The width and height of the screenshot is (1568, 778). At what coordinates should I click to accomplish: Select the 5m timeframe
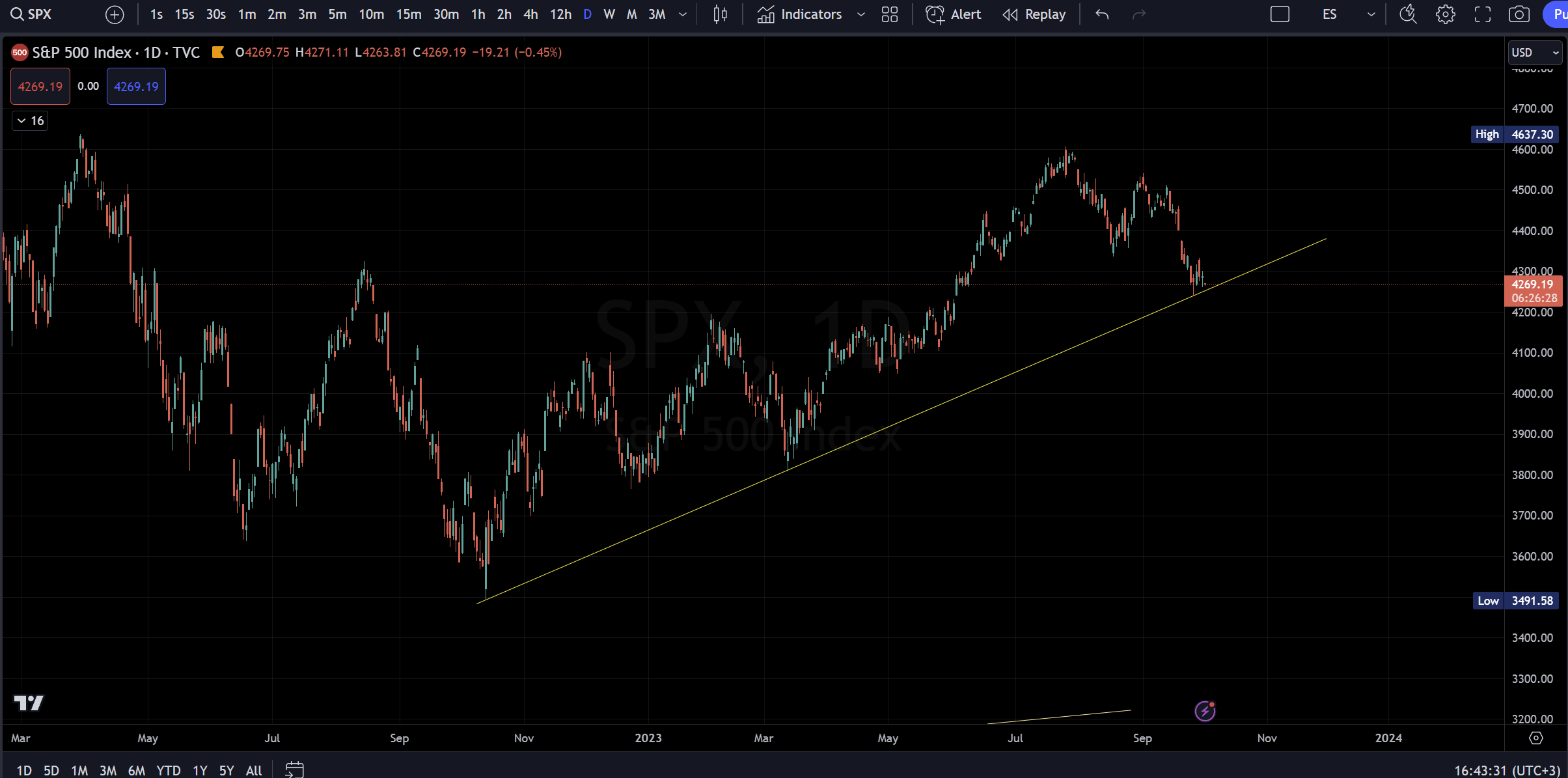(x=337, y=14)
